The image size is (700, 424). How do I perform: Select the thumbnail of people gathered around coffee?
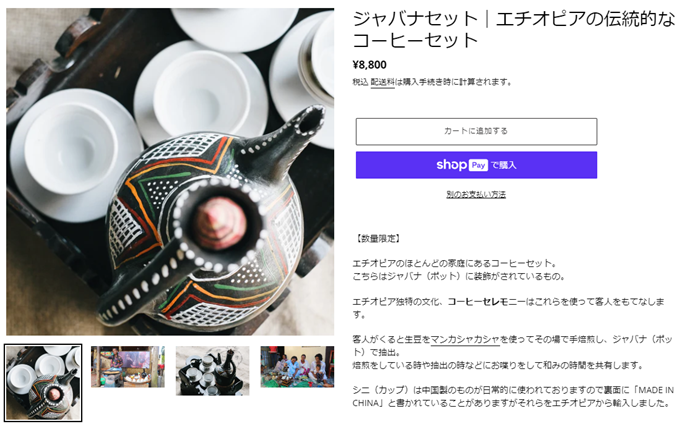[297, 366]
